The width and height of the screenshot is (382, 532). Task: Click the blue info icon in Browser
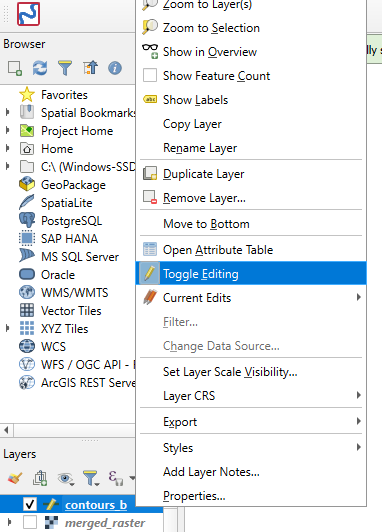pyautogui.click(x=115, y=68)
